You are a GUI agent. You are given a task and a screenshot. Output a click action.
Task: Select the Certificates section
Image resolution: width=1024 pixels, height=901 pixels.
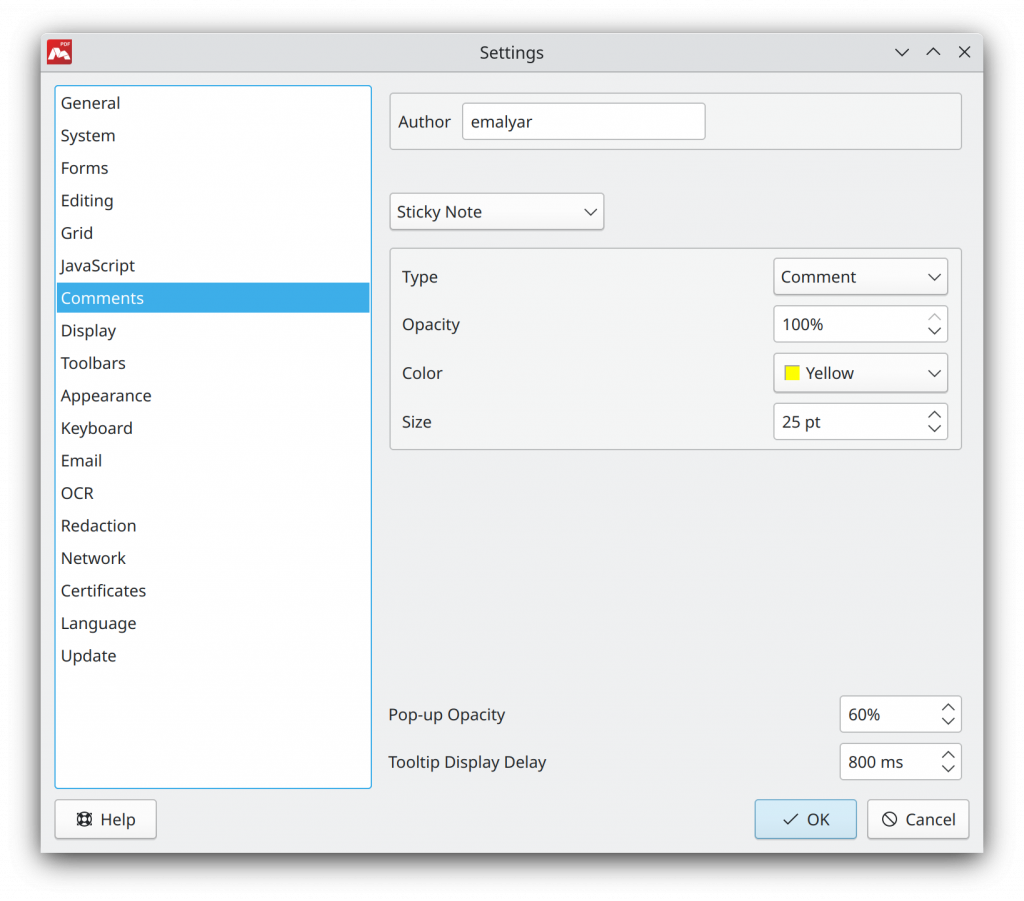point(103,590)
